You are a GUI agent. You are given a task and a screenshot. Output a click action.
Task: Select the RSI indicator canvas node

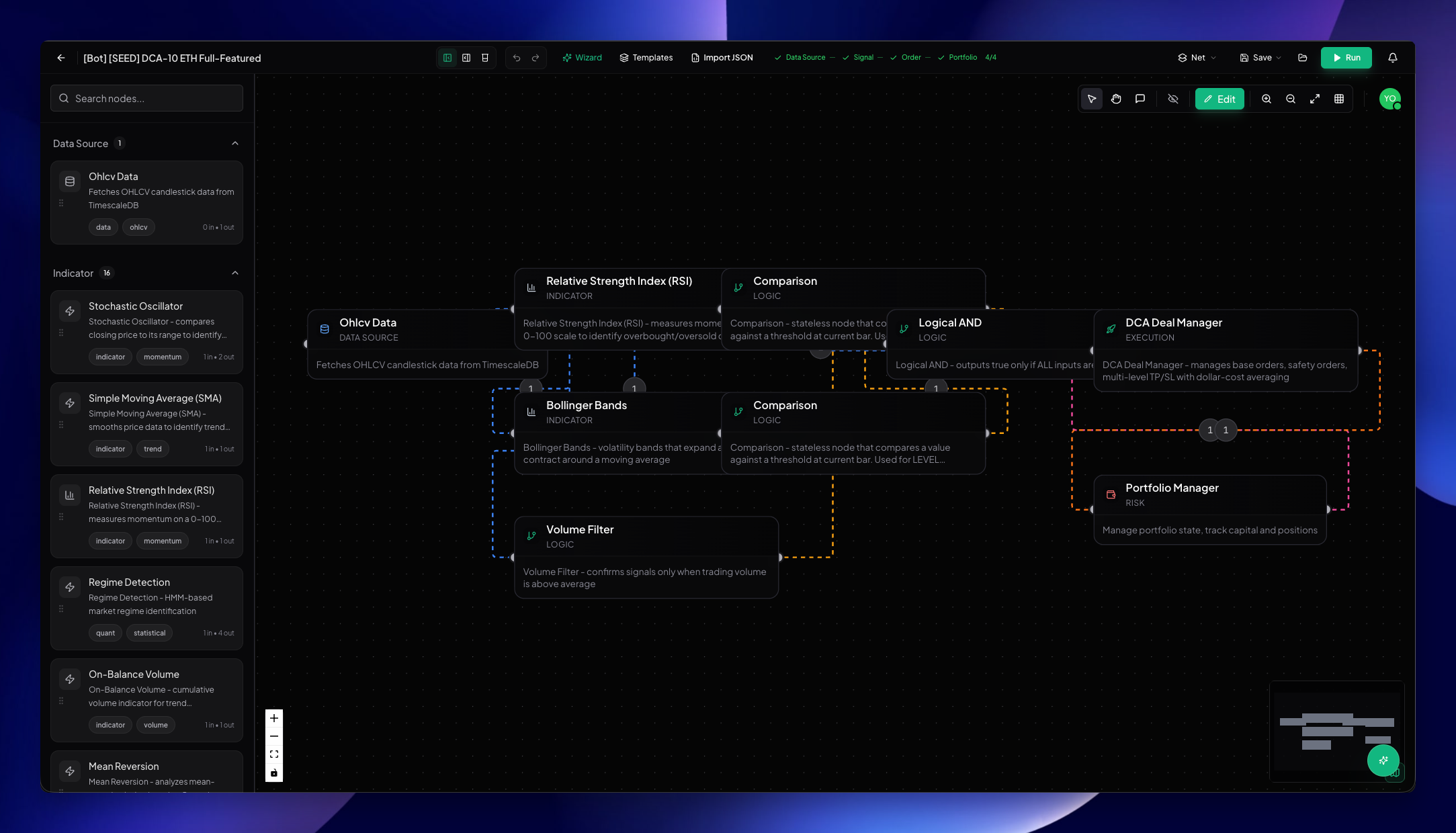point(617,309)
